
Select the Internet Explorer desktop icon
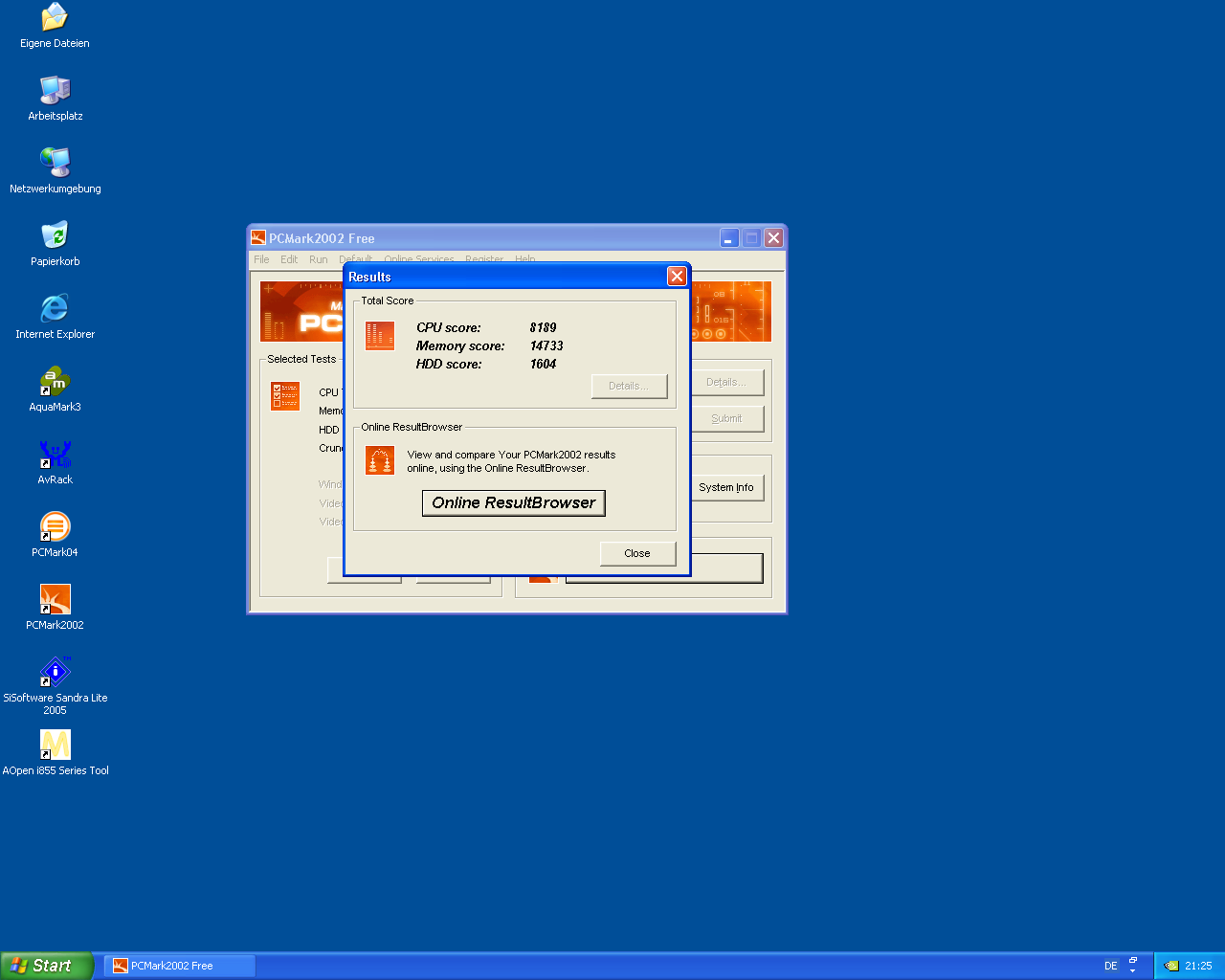coord(55,317)
